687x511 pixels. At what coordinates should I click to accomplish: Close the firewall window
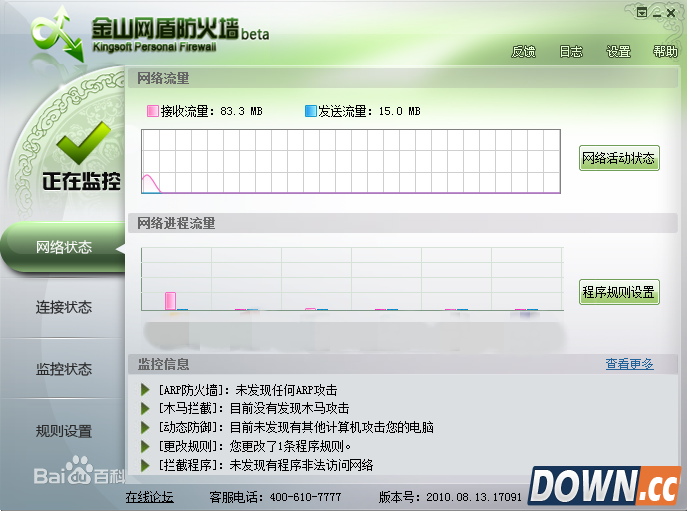(671, 13)
